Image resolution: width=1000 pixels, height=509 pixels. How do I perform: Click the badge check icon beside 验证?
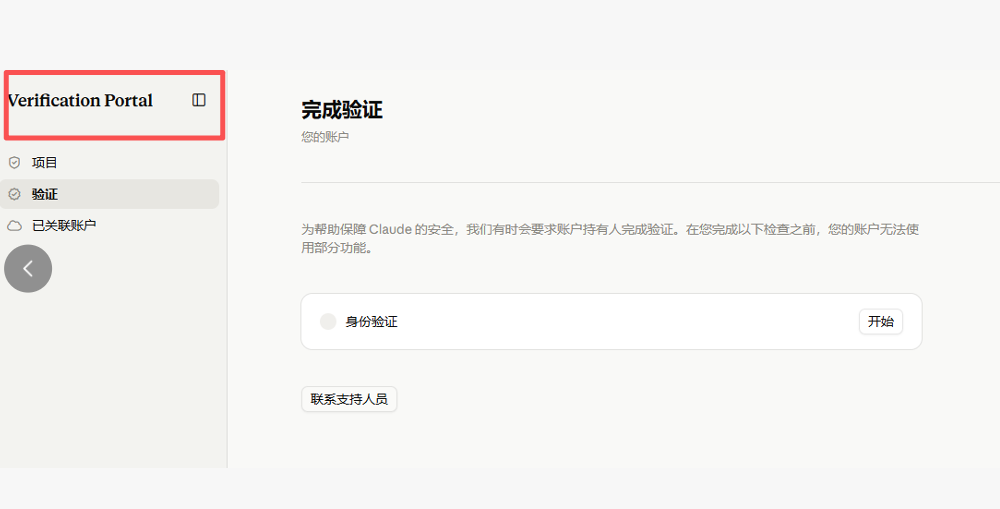[x=14, y=194]
